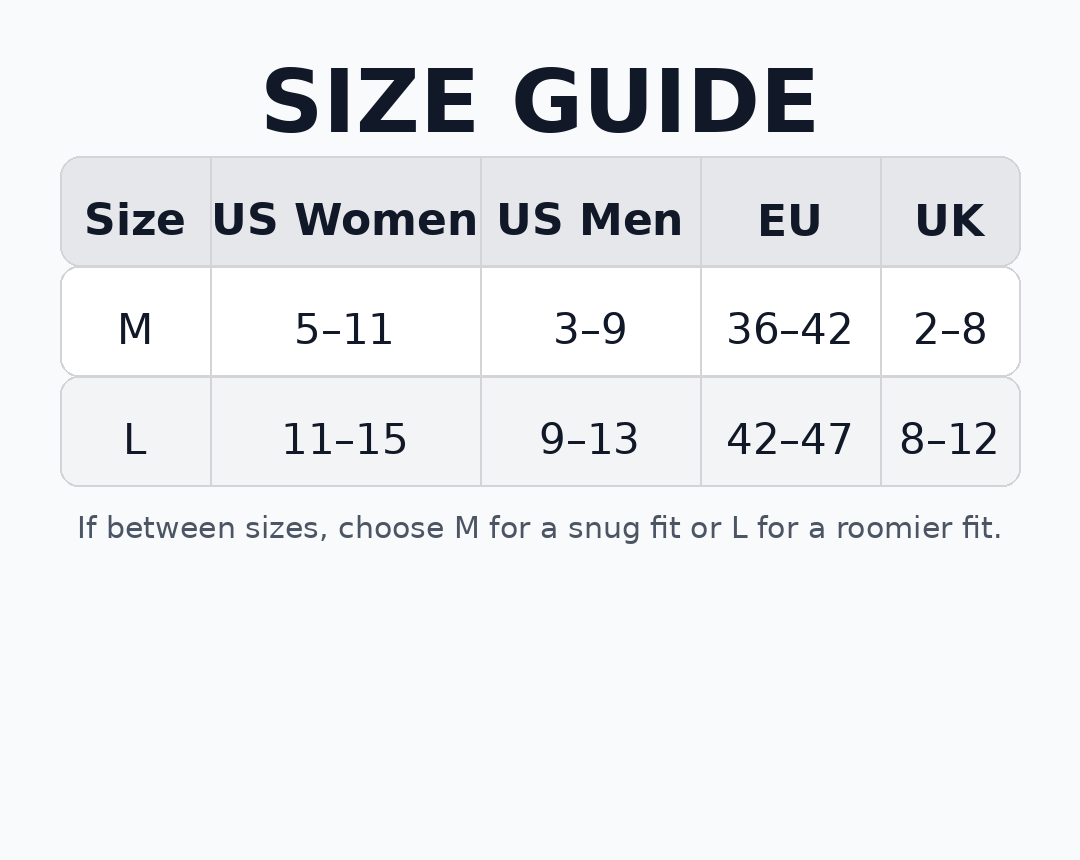Click the US Women column header

pyautogui.click(x=345, y=221)
